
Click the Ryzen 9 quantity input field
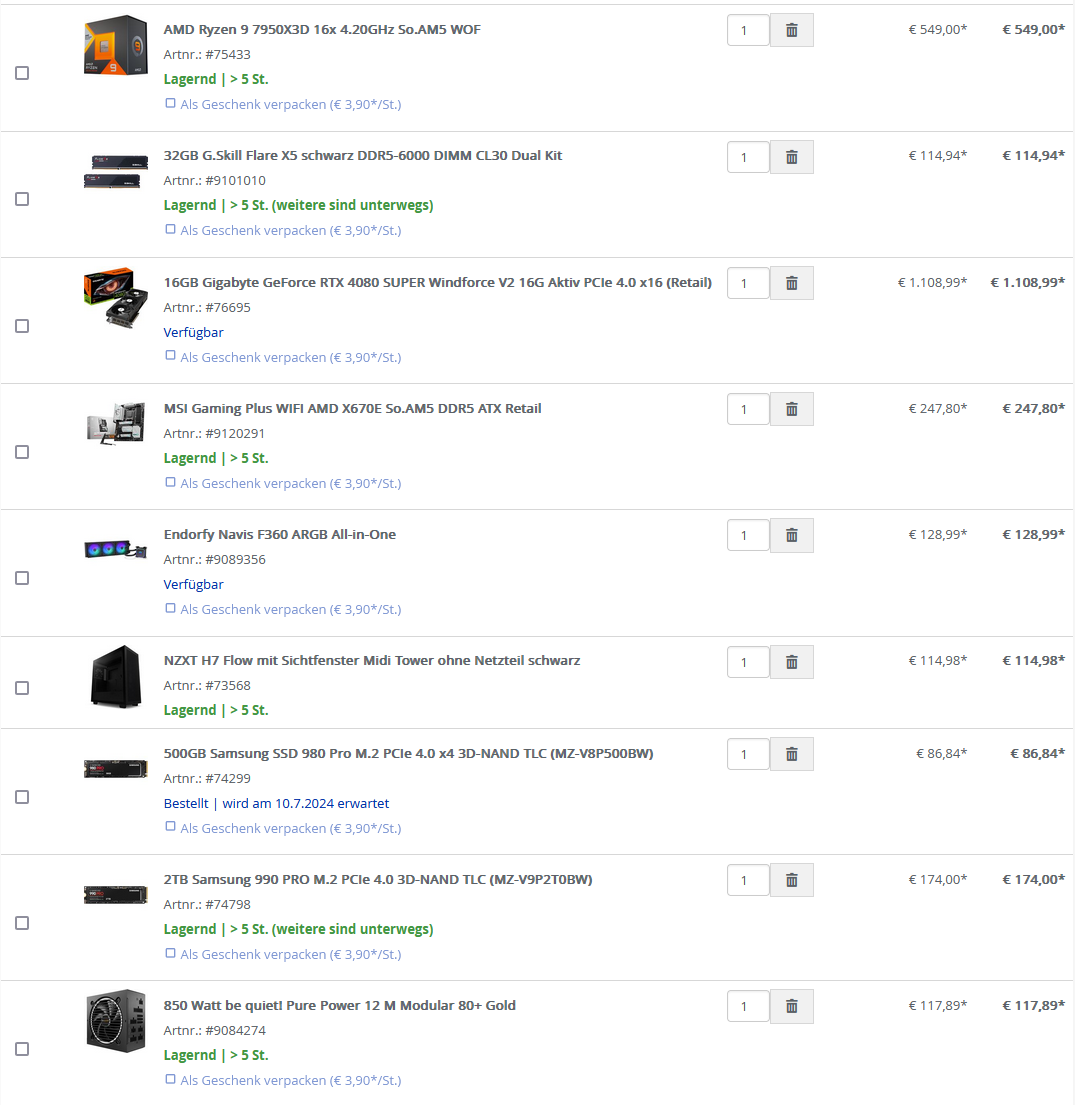tap(748, 30)
